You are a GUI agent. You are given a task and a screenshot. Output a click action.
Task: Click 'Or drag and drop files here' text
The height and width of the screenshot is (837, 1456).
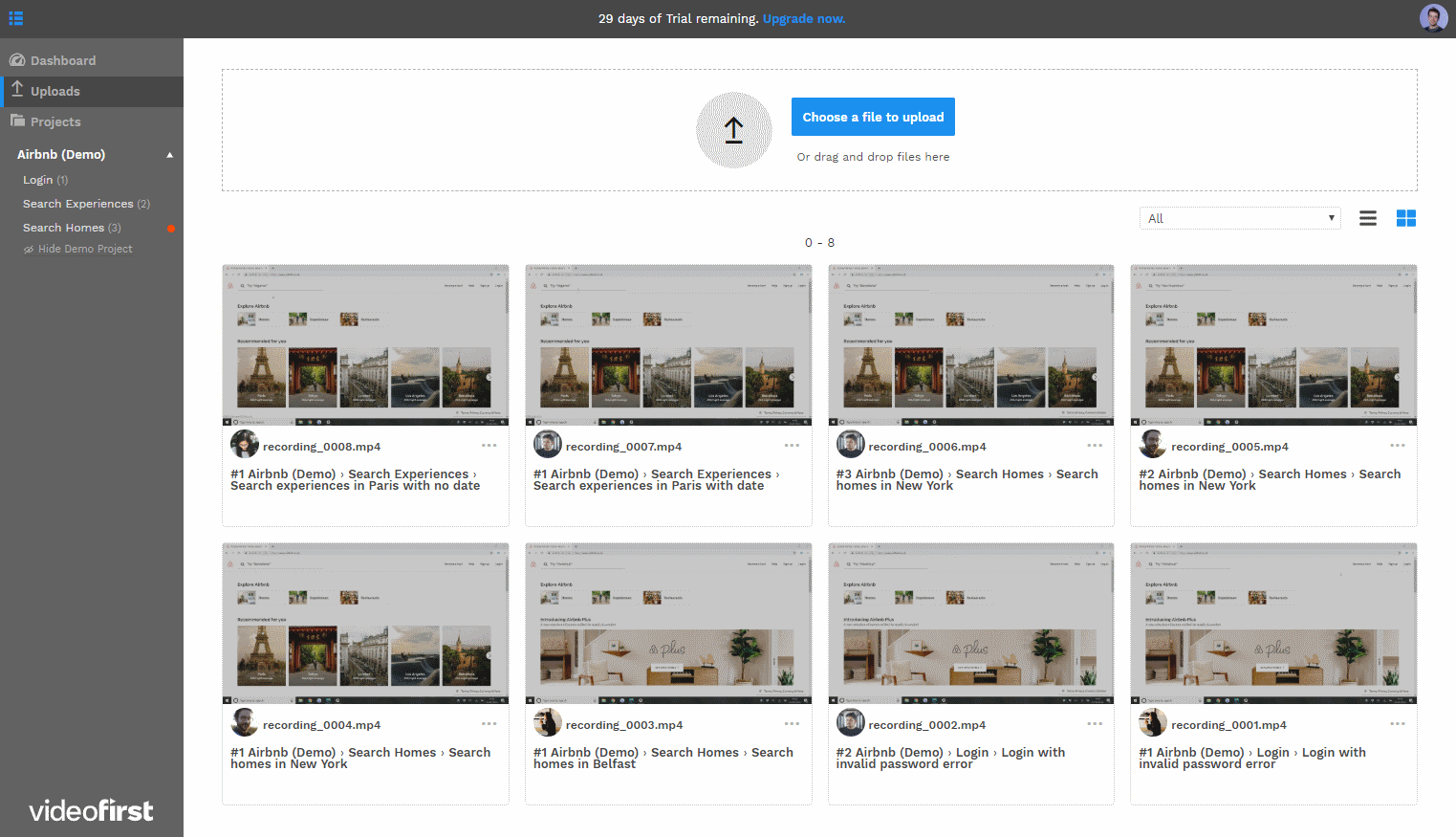[x=873, y=157]
